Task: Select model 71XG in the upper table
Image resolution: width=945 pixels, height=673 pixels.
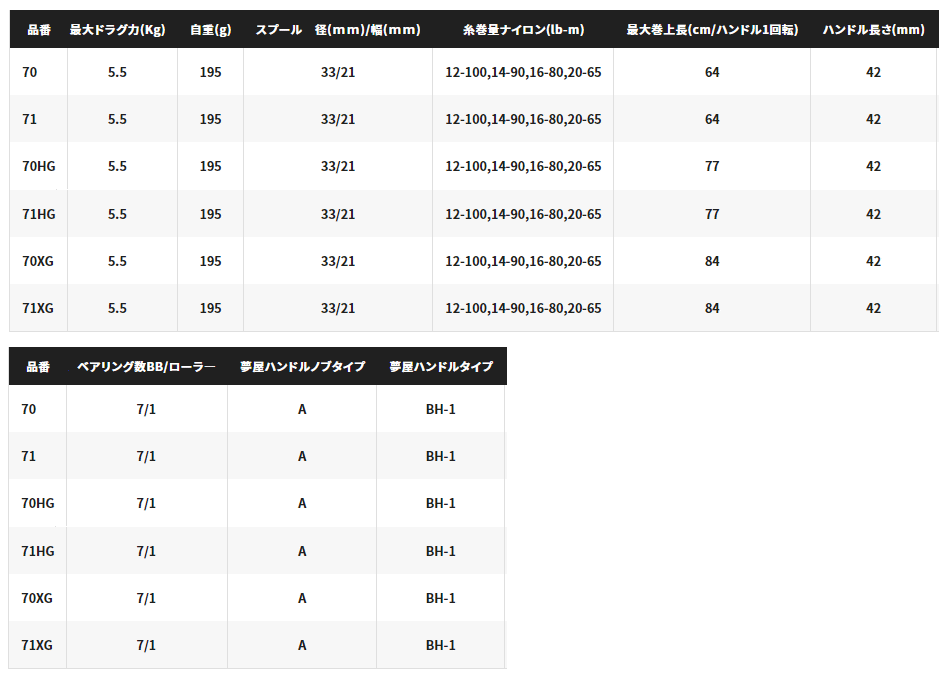Action: 38,308
